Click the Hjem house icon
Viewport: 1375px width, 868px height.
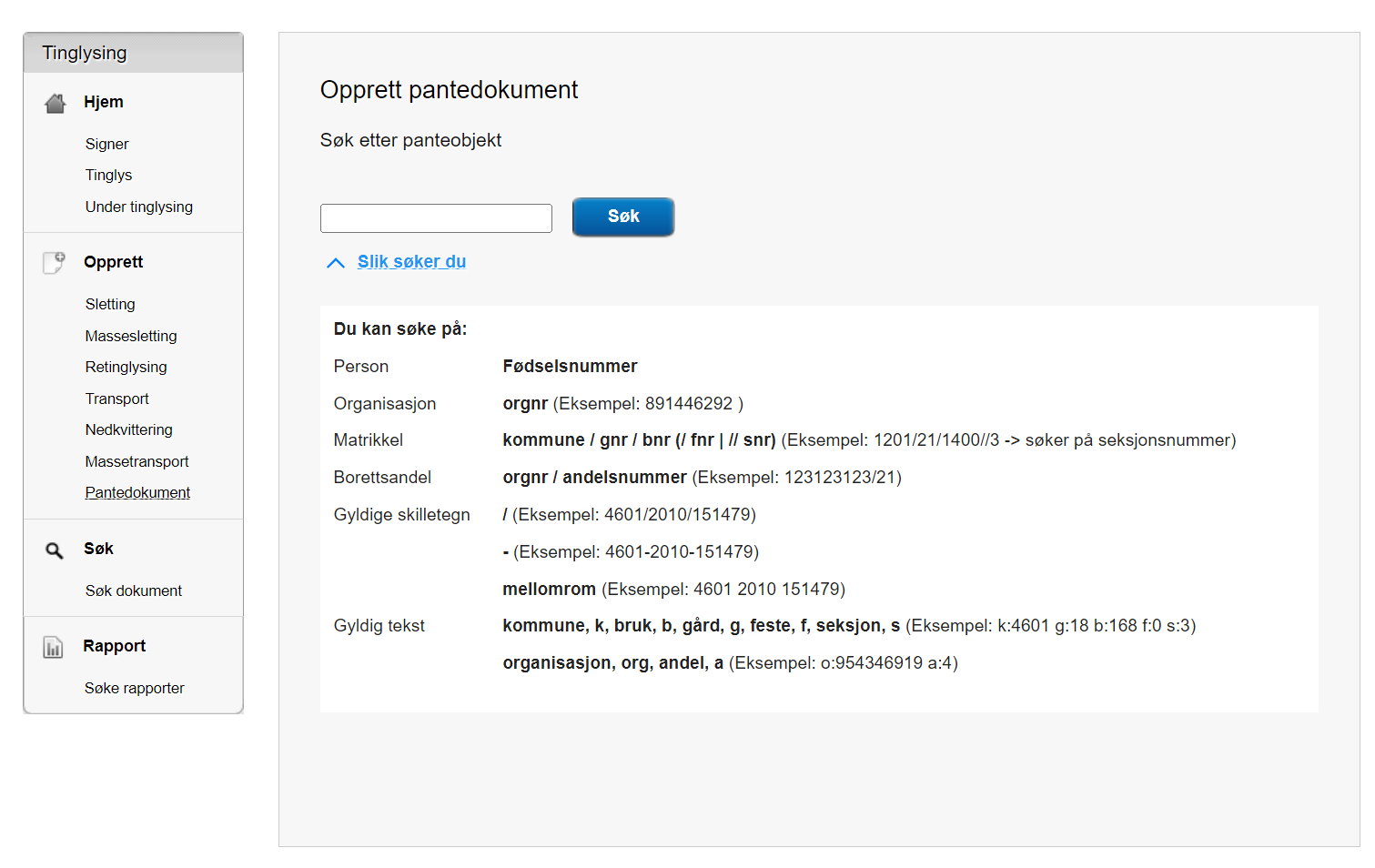[x=56, y=103]
